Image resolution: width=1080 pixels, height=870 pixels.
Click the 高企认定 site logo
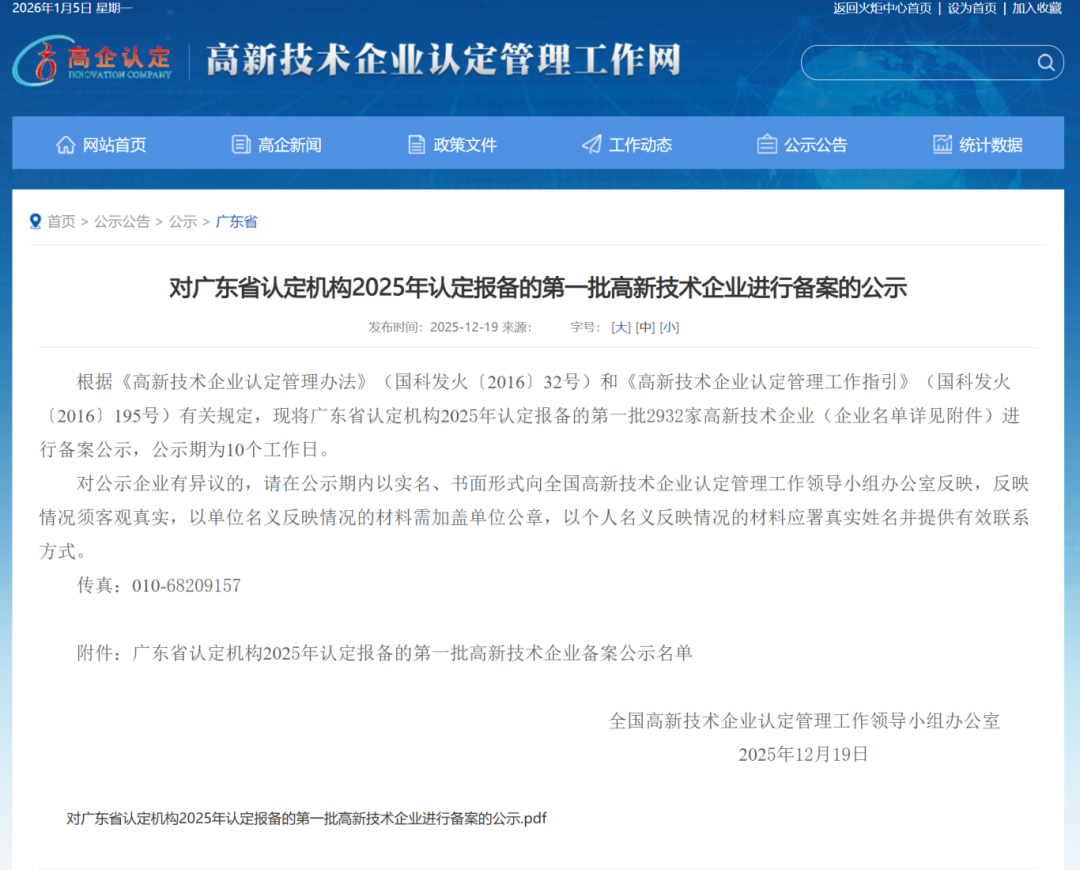click(93, 61)
